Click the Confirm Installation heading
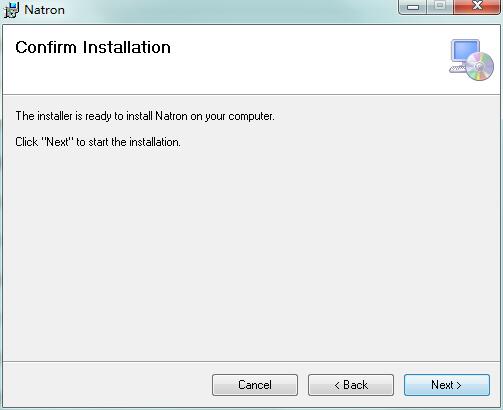Image resolution: width=503 pixels, height=410 pixels. pos(93,47)
